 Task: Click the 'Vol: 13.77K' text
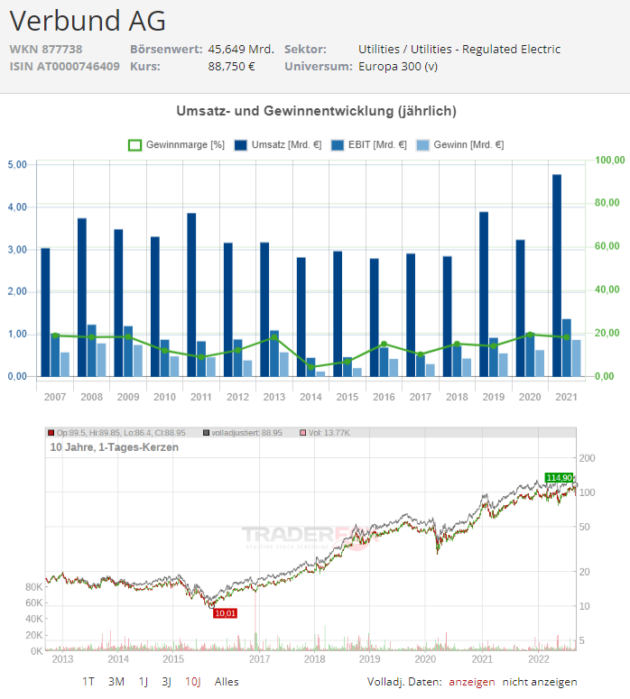329,433
